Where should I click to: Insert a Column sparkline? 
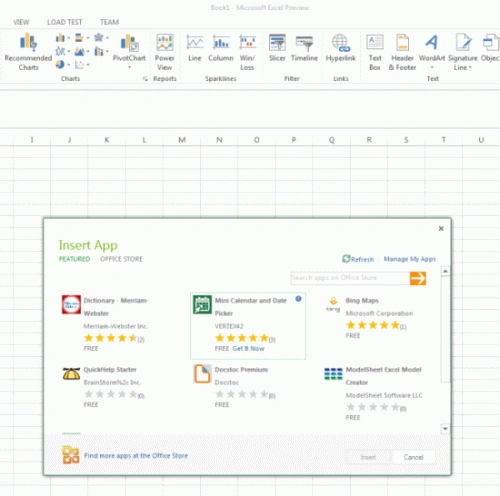221,48
